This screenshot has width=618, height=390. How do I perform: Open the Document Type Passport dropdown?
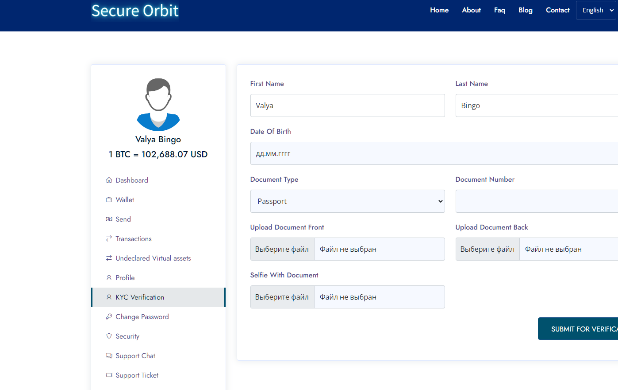[x=347, y=201]
